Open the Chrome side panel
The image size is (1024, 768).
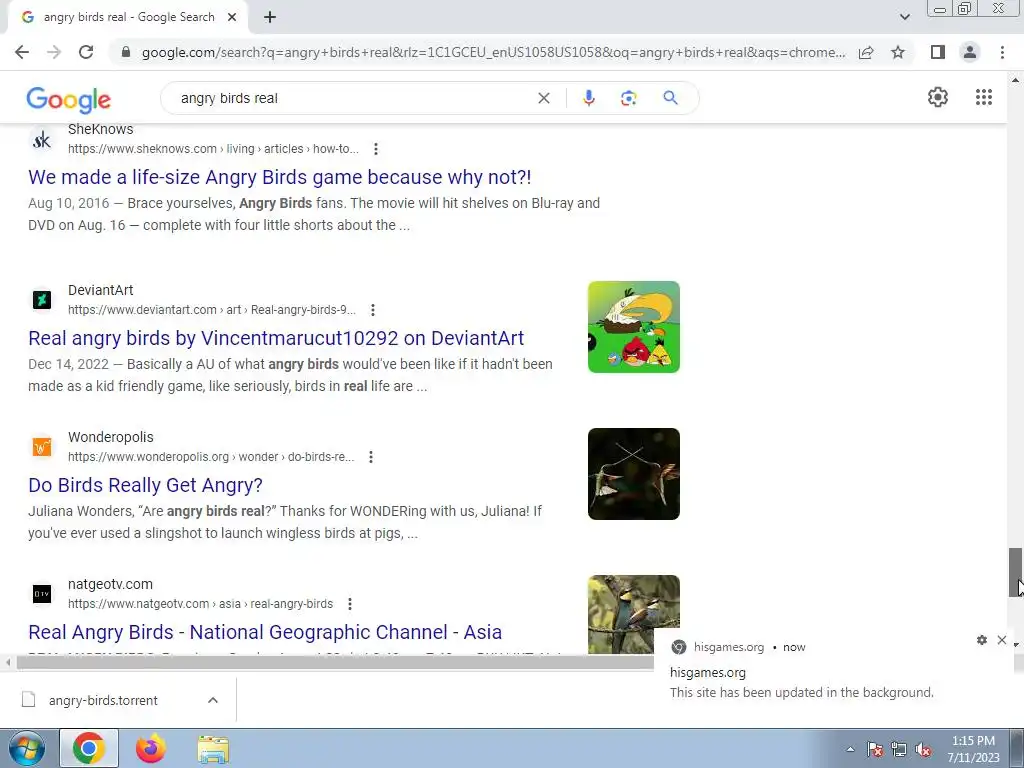[938, 52]
